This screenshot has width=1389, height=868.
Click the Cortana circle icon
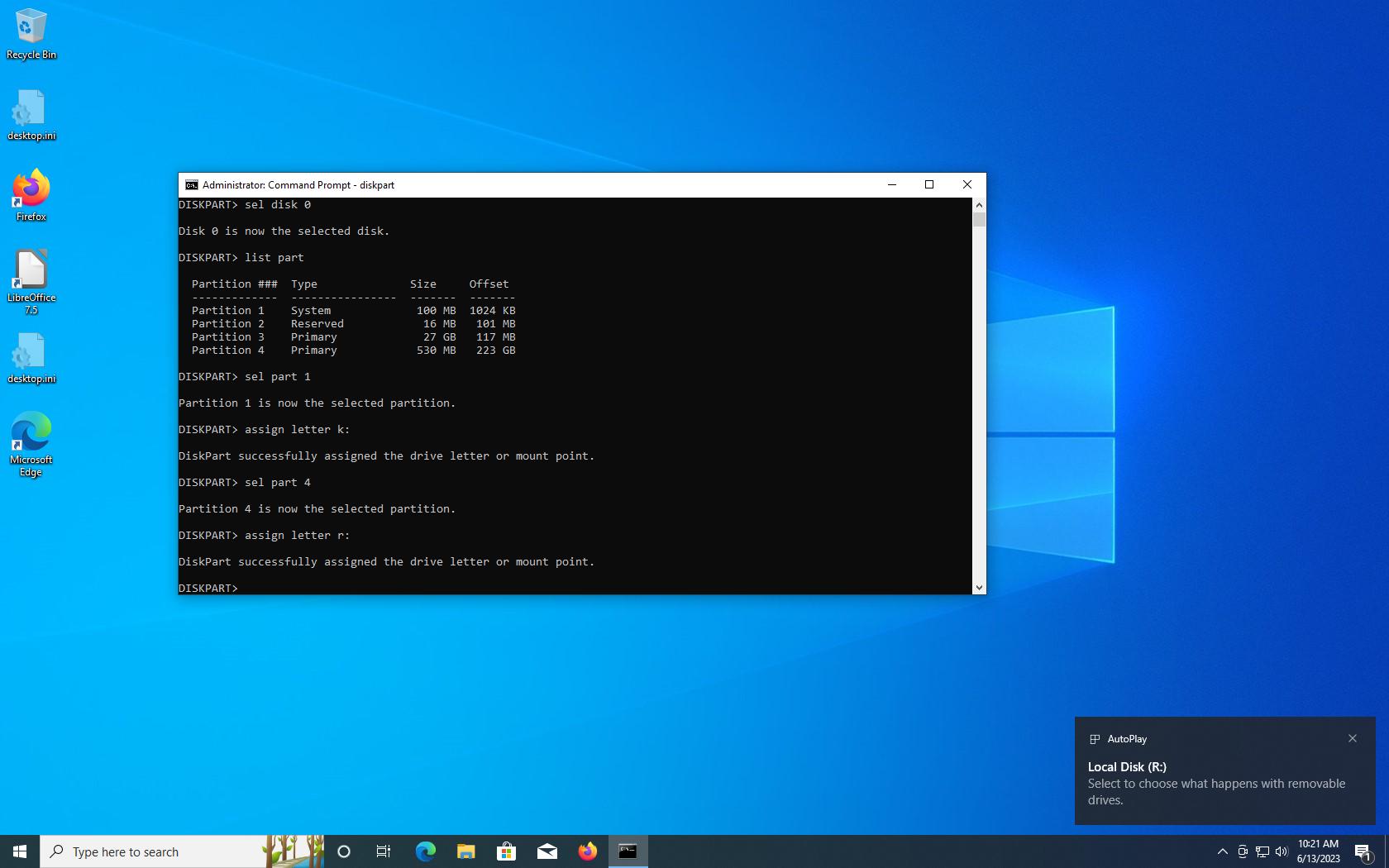pos(344,851)
